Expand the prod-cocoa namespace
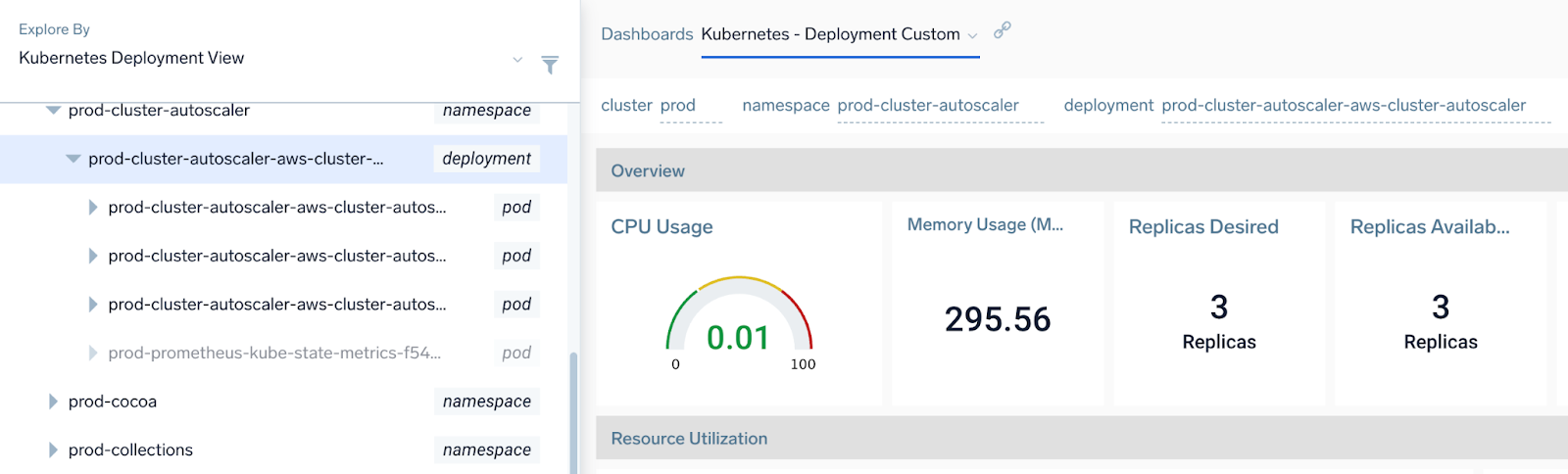This screenshot has width=1568, height=474. pos(54,402)
